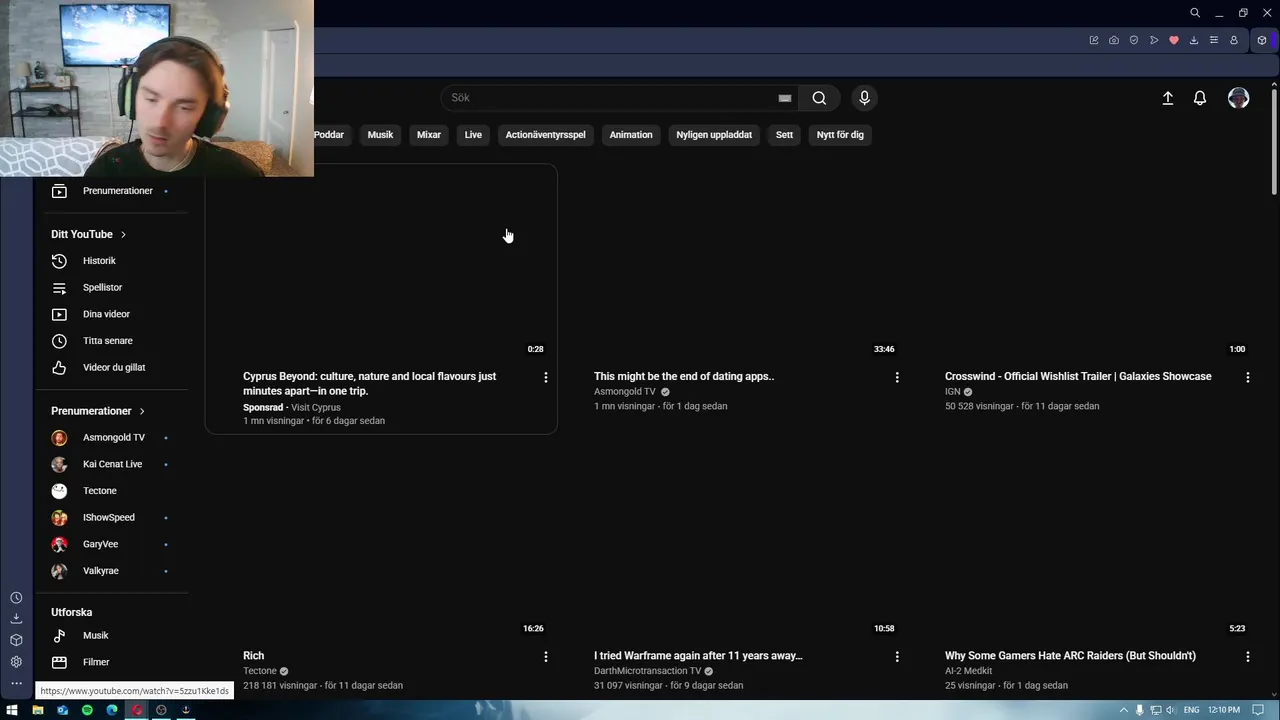Open Settings gear in Opera sidebar

pos(16,662)
